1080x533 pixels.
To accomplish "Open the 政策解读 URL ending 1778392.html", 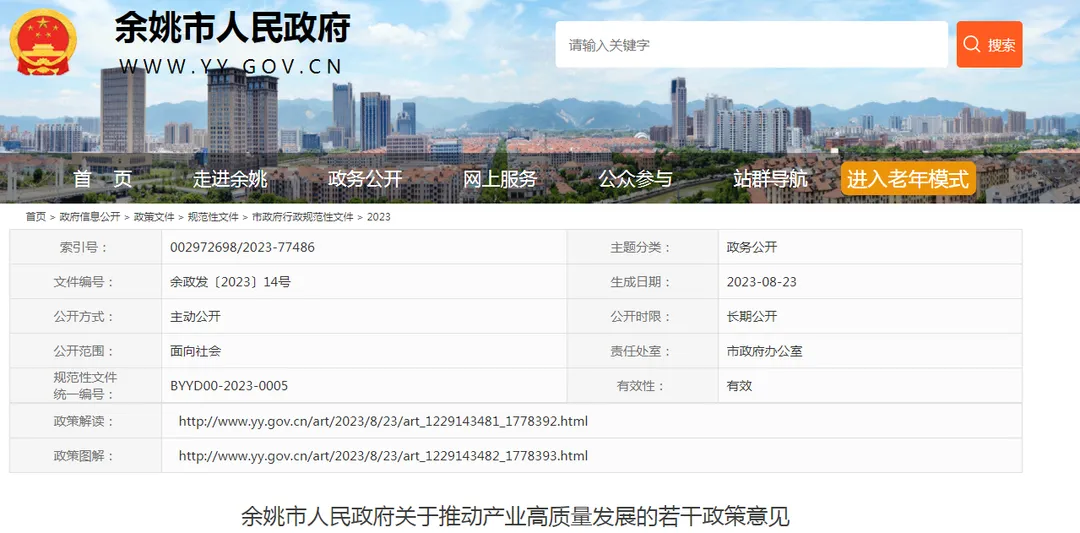I will tap(383, 421).
